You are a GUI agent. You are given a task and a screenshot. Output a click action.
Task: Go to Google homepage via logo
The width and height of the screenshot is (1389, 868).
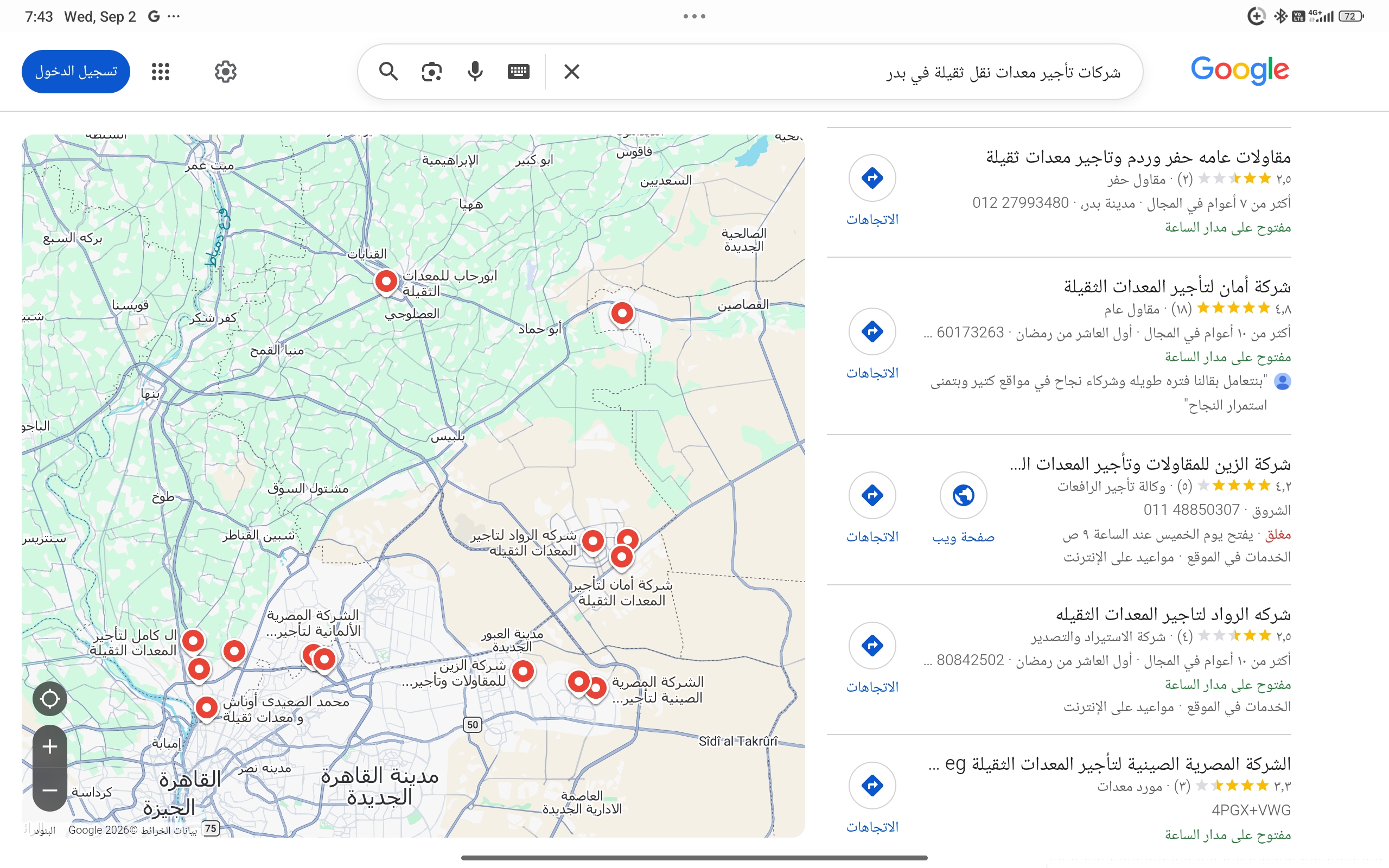(x=1240, y=70)
